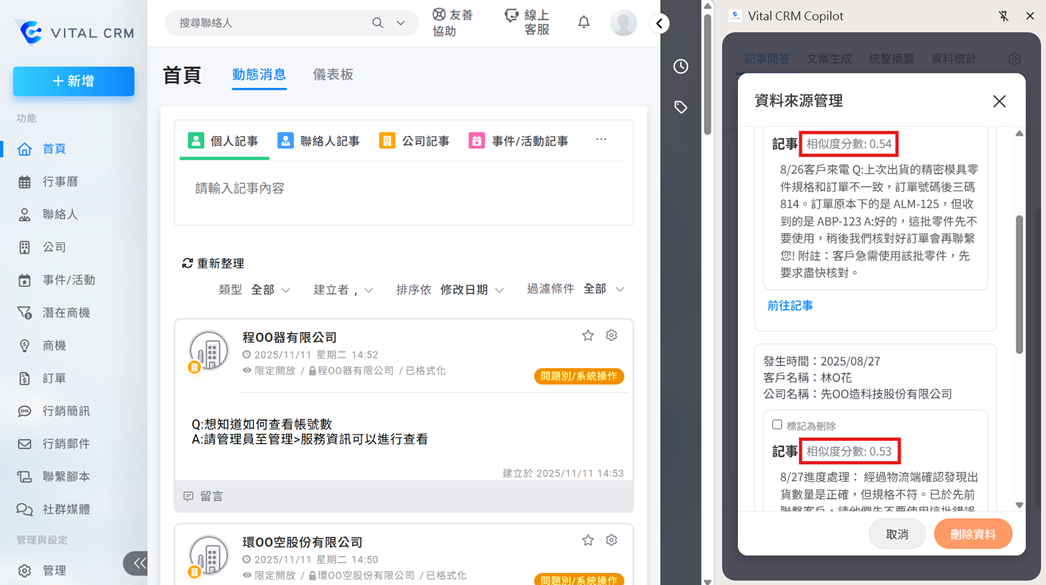This screenshot has width=1046, height=585.
Task: Check the 標記為刪除 checkbox
Action: click(x=777, y=425)
